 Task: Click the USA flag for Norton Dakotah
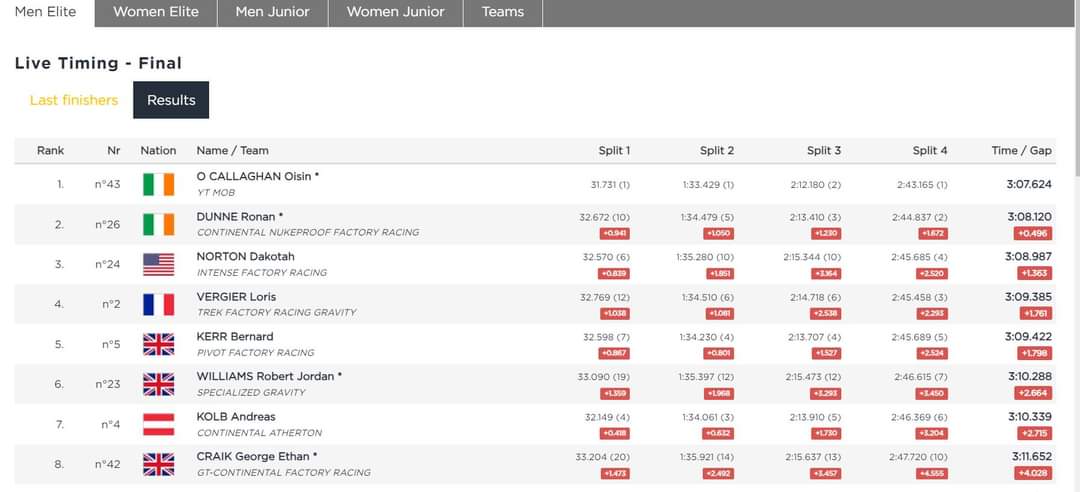(x=158, y=264)
